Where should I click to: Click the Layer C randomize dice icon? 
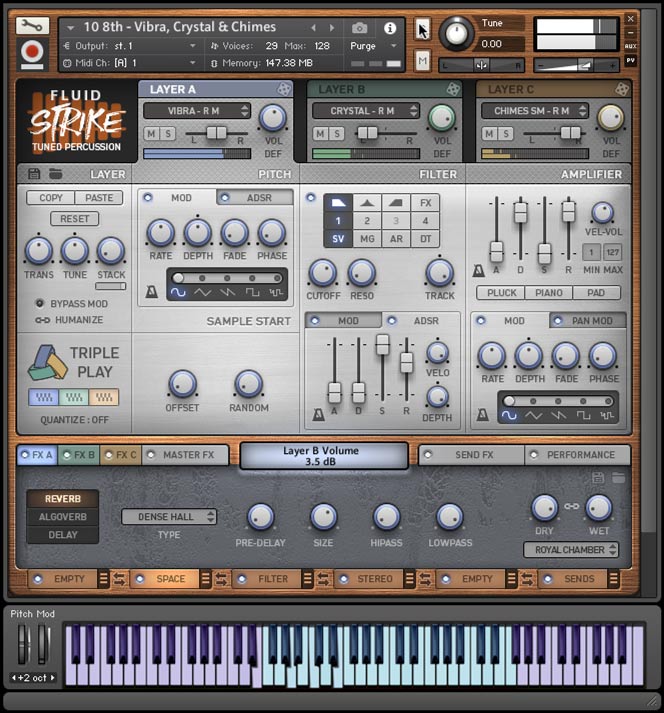(x=622, y=89)
